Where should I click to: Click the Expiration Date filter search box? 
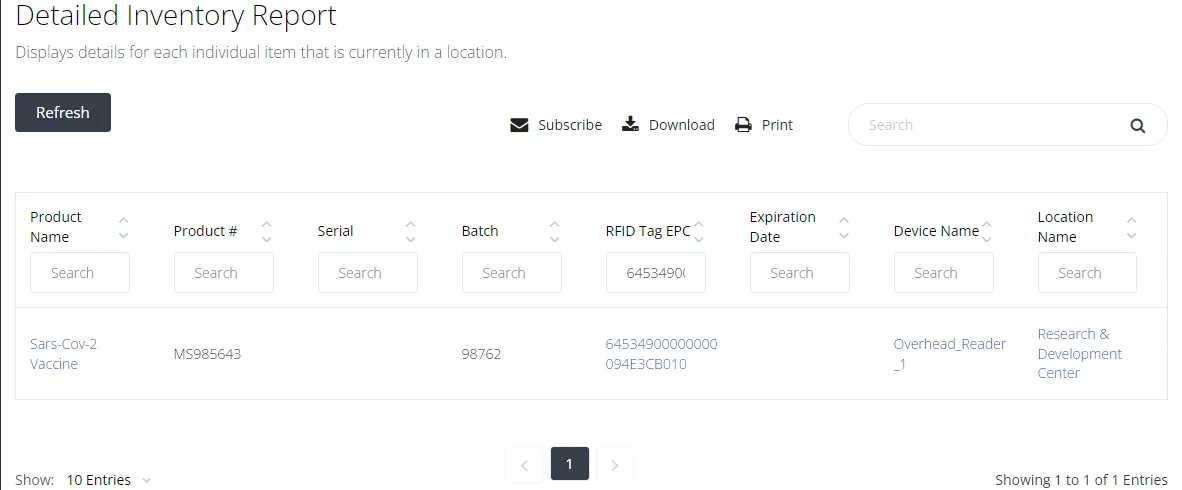(x=800, y=273)
